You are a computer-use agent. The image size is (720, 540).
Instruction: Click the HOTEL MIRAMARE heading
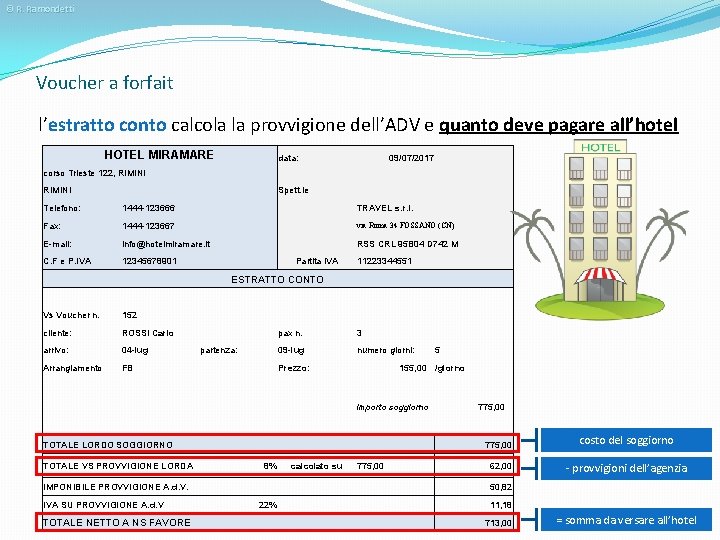point(159,155)
